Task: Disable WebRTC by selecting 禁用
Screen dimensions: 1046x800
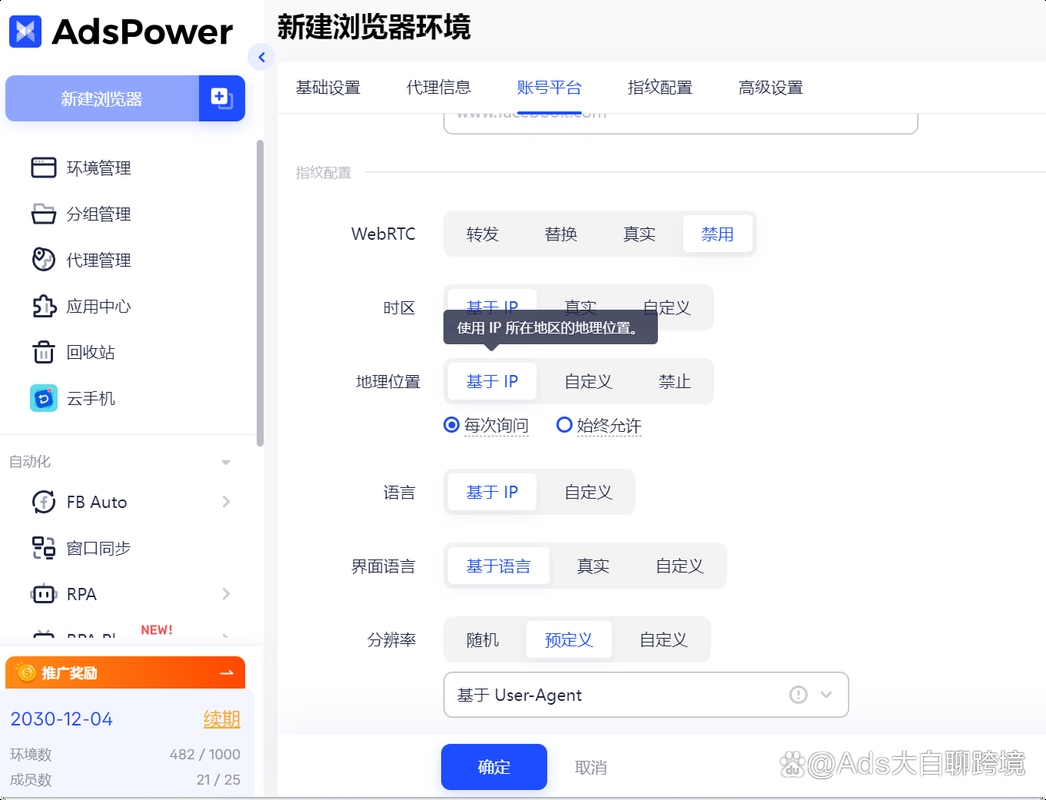Action: (x=717, y=233)
